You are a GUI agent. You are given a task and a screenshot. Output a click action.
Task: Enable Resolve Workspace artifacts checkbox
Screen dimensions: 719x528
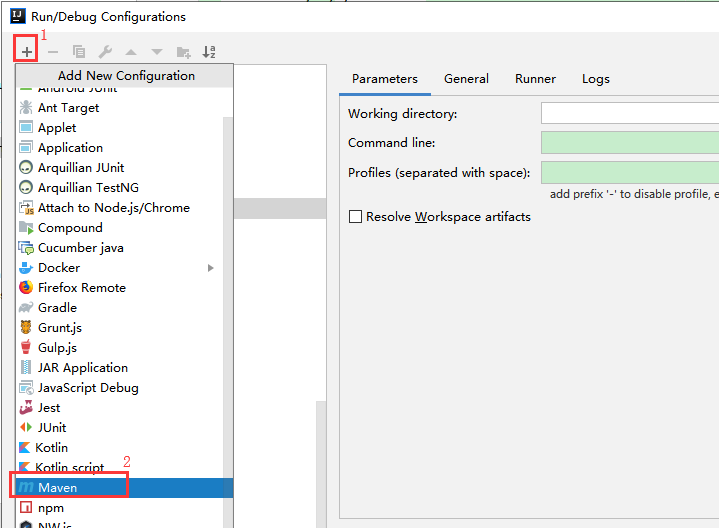click(x=355, y=217)
